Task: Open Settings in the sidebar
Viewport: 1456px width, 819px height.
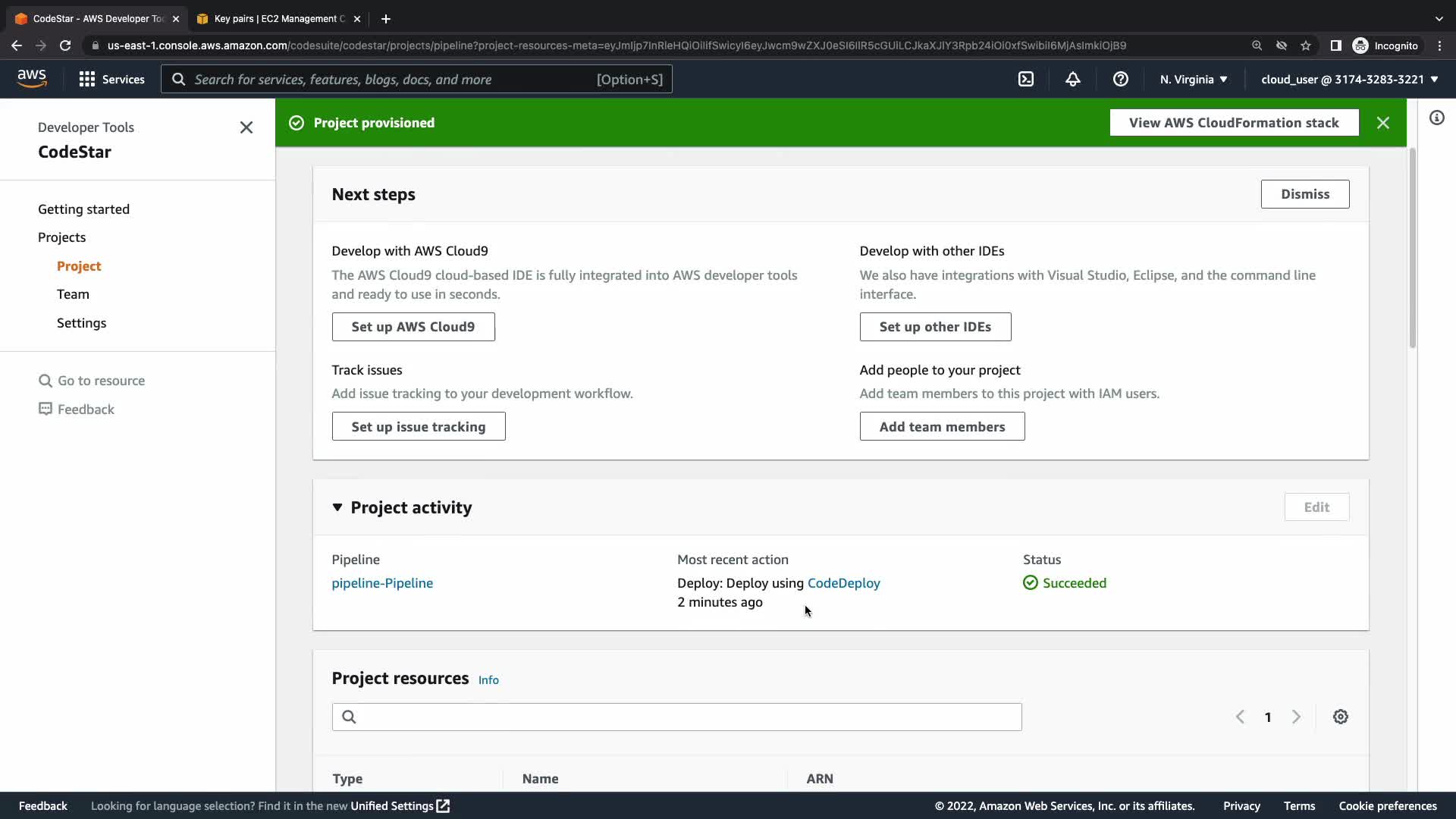Action: pos(81,323)
